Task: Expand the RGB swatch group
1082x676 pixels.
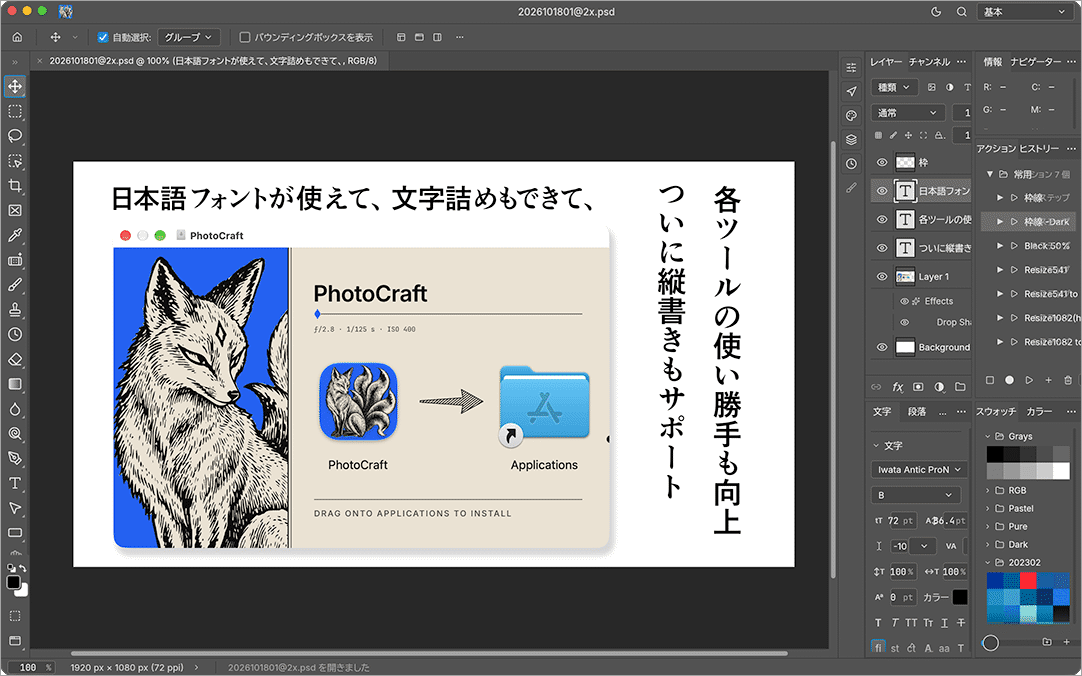Action: point(987,490)
